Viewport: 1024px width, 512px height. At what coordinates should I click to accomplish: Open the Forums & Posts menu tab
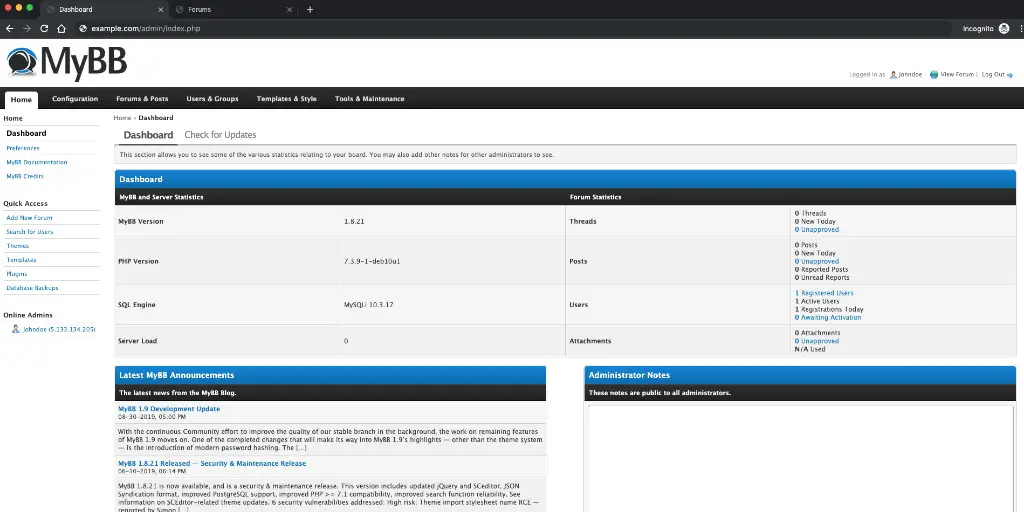pyautogui.click(x=142, y=99)
